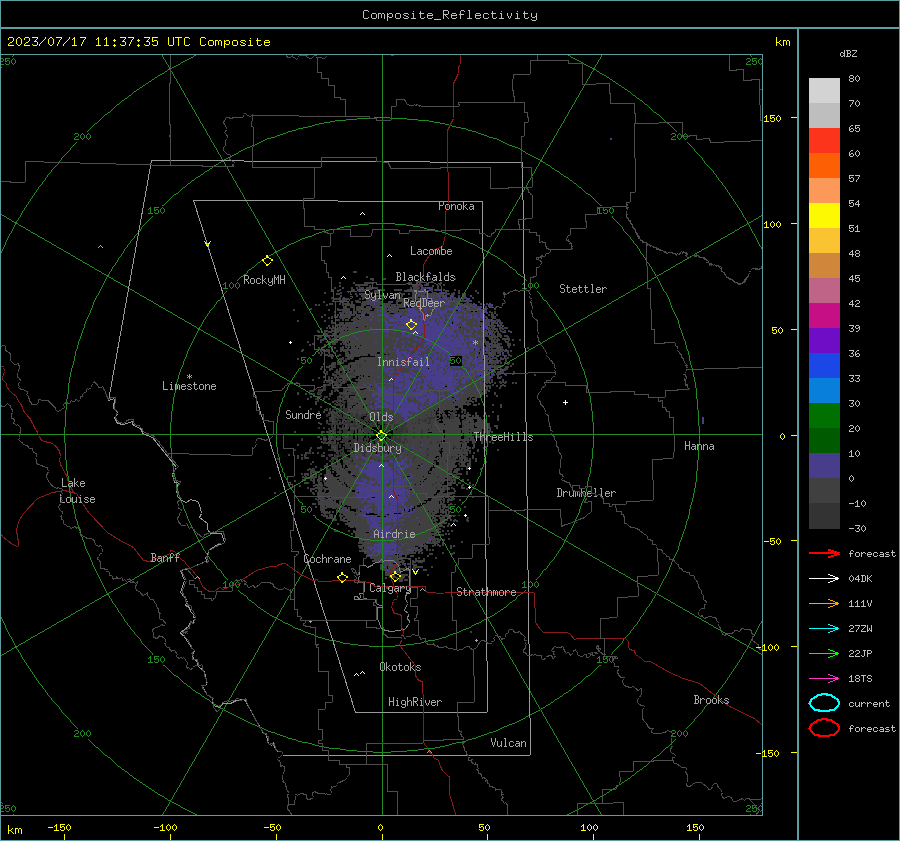Pick the bright green 30-20 dBZ color band

pyautogui.click(x=824, y=415)
